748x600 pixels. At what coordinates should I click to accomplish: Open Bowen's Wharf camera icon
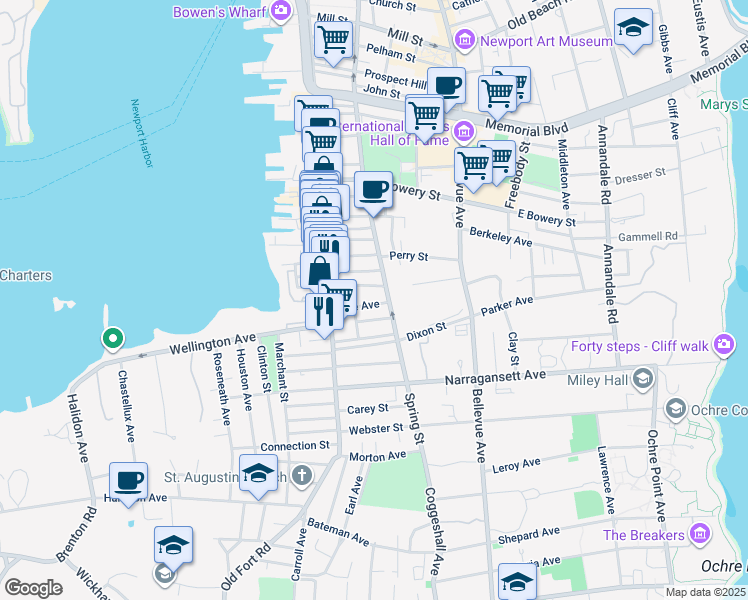(x=281, y=10)
